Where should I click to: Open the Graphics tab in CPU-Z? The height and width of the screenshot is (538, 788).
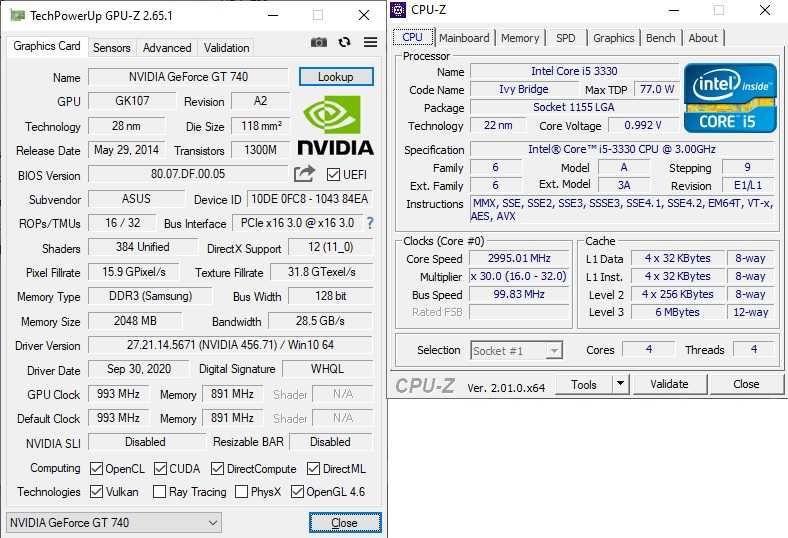point(614,38)
